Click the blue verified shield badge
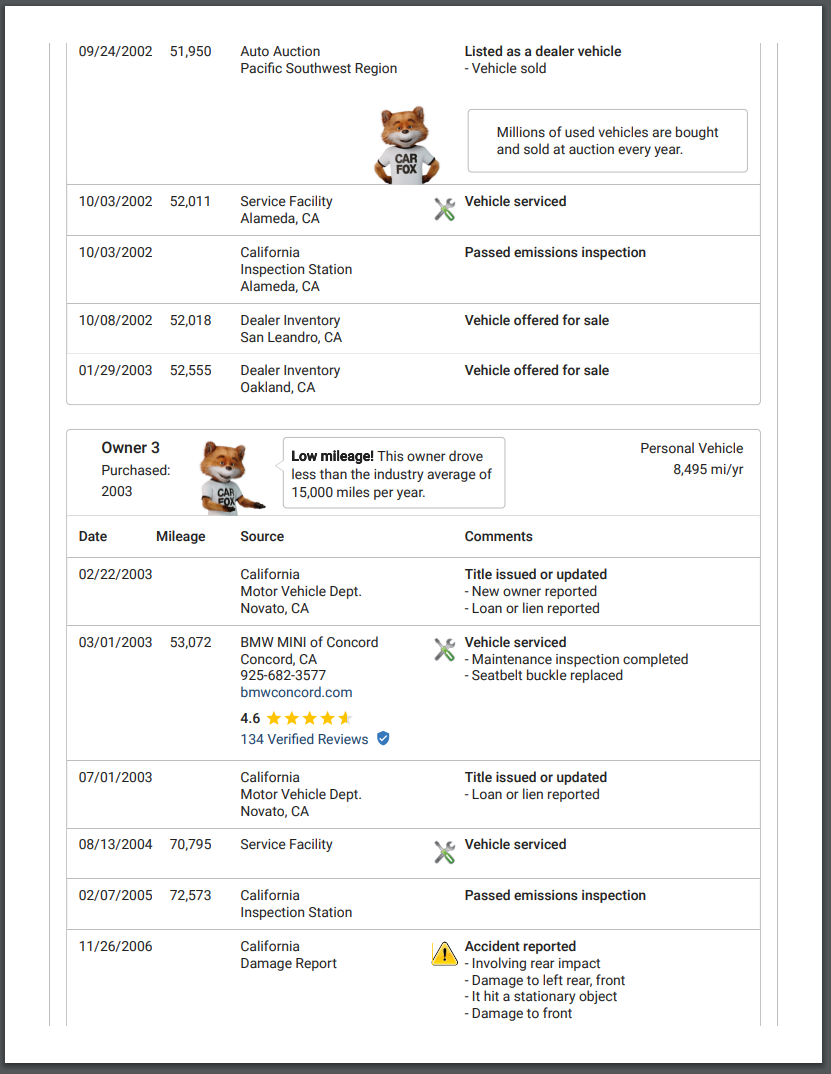This screenshot has height=1074, width=831. tap(383, 739)
